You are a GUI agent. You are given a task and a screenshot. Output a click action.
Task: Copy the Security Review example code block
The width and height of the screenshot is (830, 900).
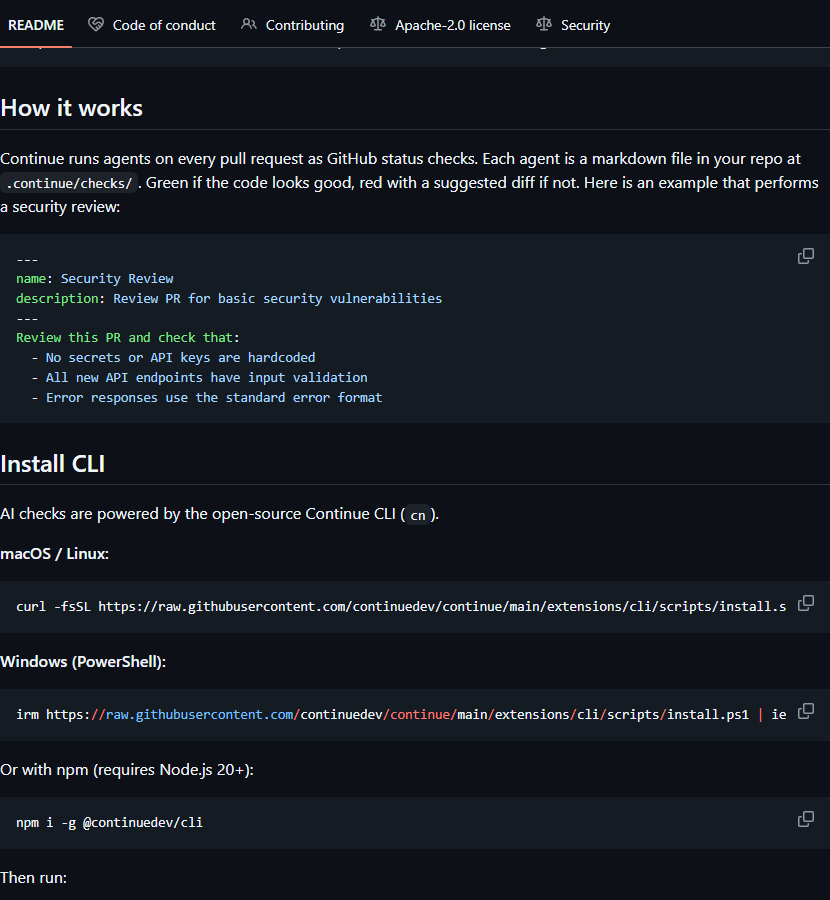coord(805,256)
